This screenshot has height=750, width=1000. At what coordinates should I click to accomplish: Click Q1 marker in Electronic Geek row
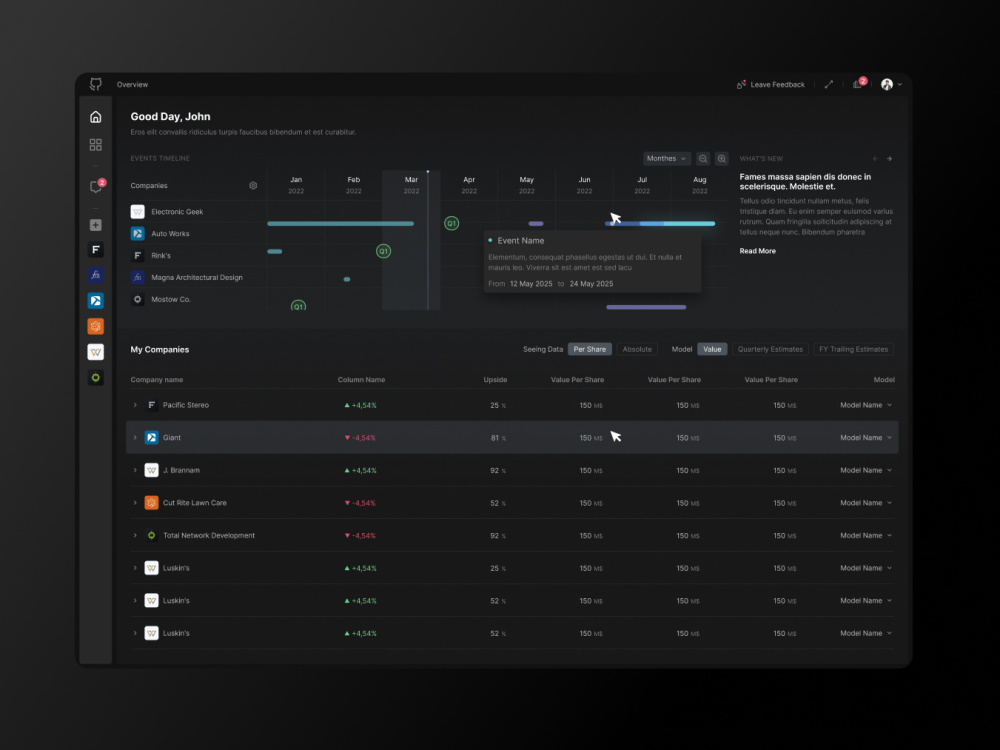(452, 223)
